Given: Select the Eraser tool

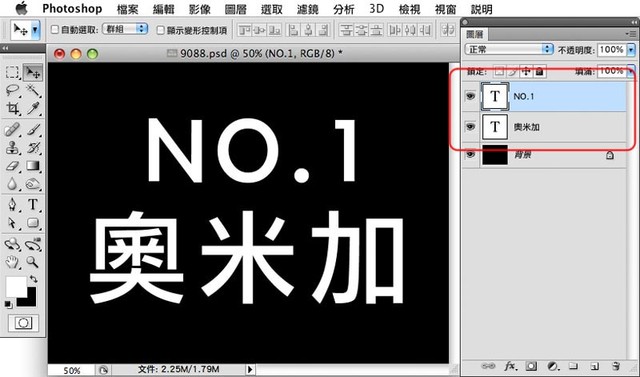Looking at the screenshot, I should click(x=12, y=166).
